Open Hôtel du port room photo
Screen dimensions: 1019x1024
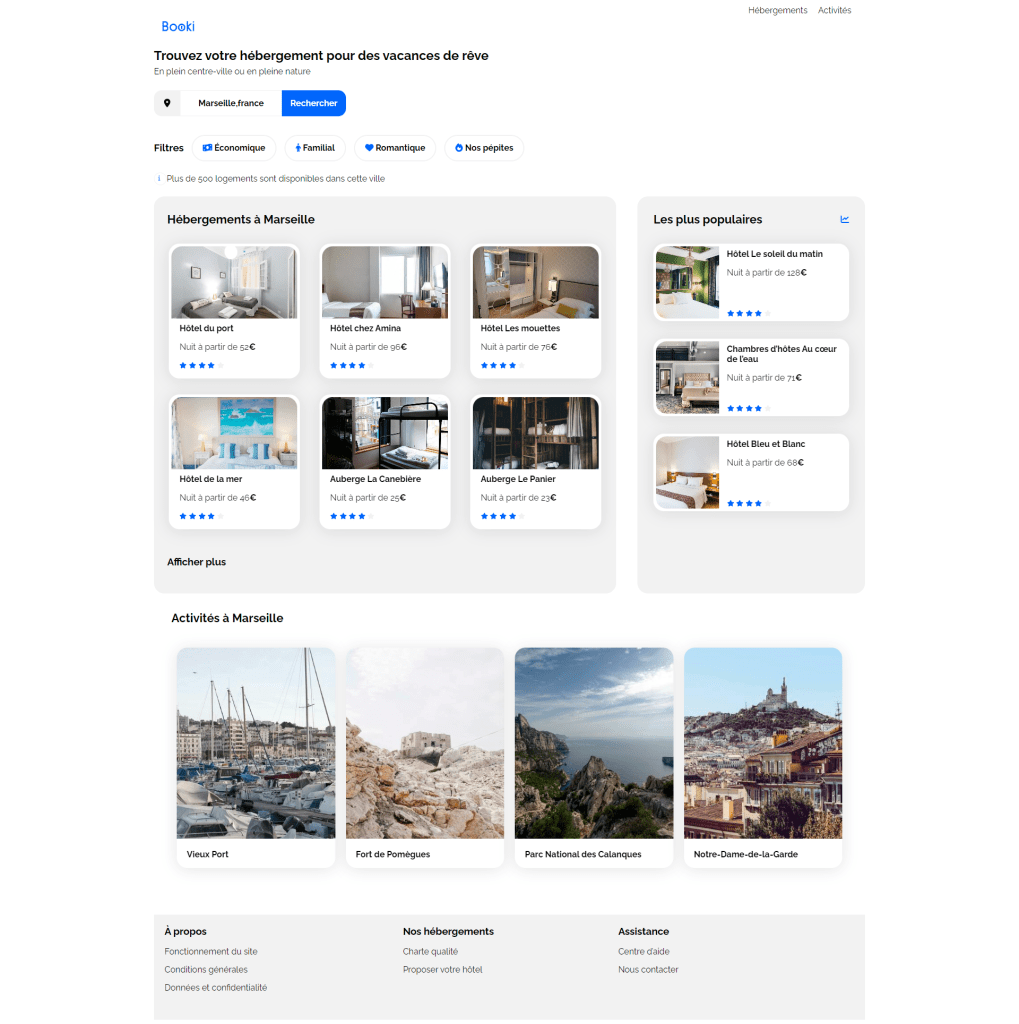[234, 282]
